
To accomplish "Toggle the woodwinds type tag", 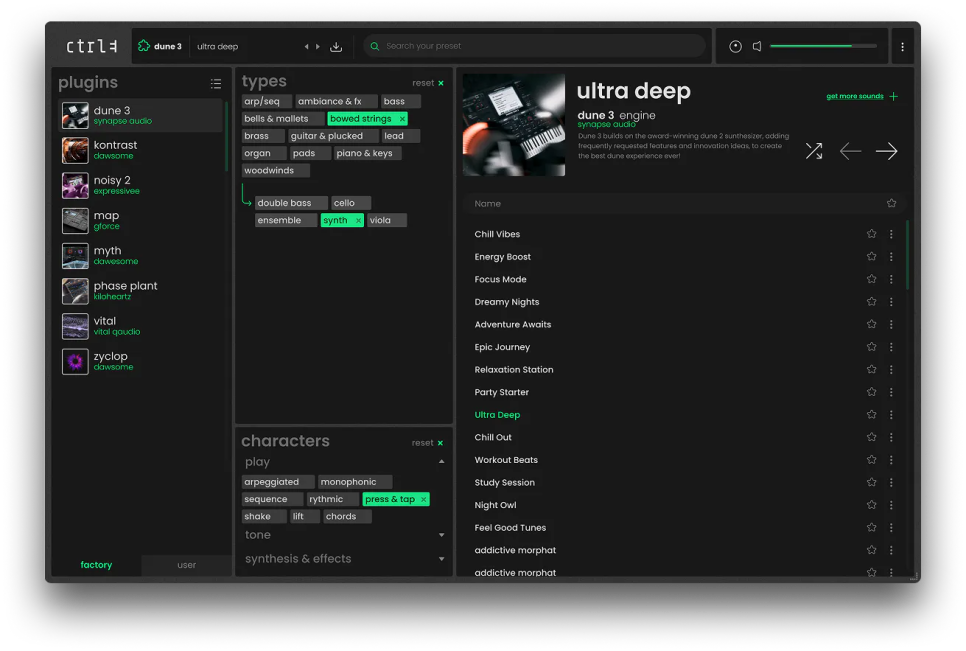I will (x=275, y=171).
